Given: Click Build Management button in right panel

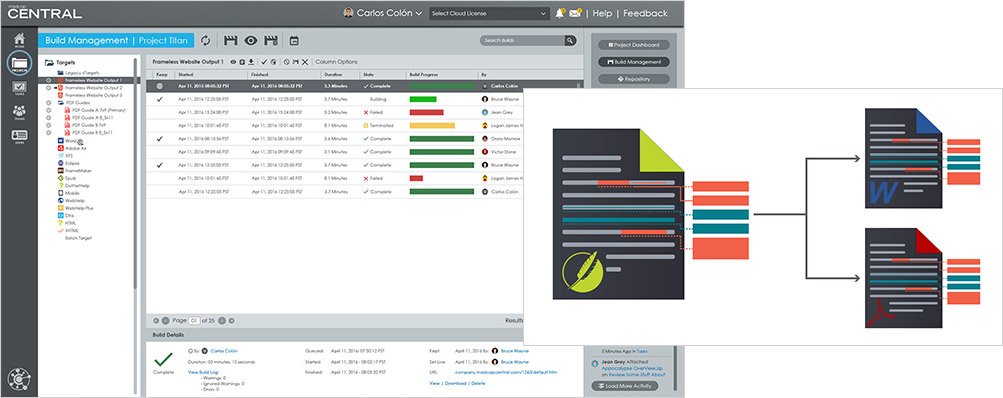Looking at the screenshot, I should pyautogui.click(x=634, y=62).
